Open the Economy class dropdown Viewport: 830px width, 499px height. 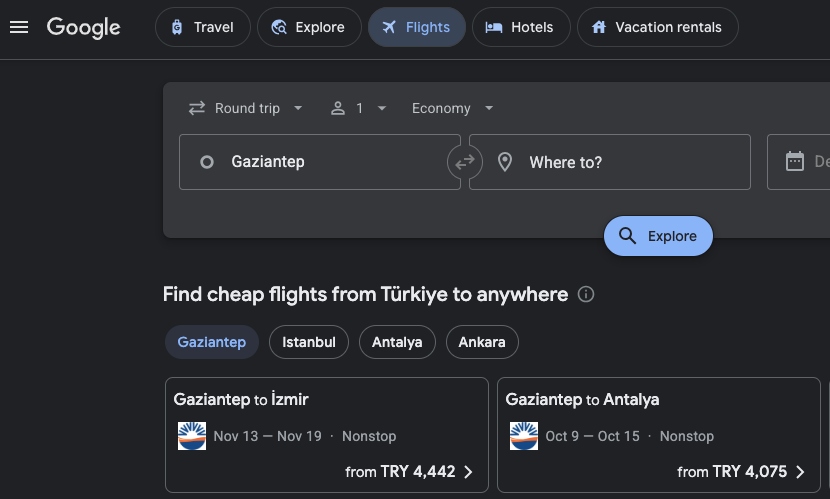click(452, 108)
